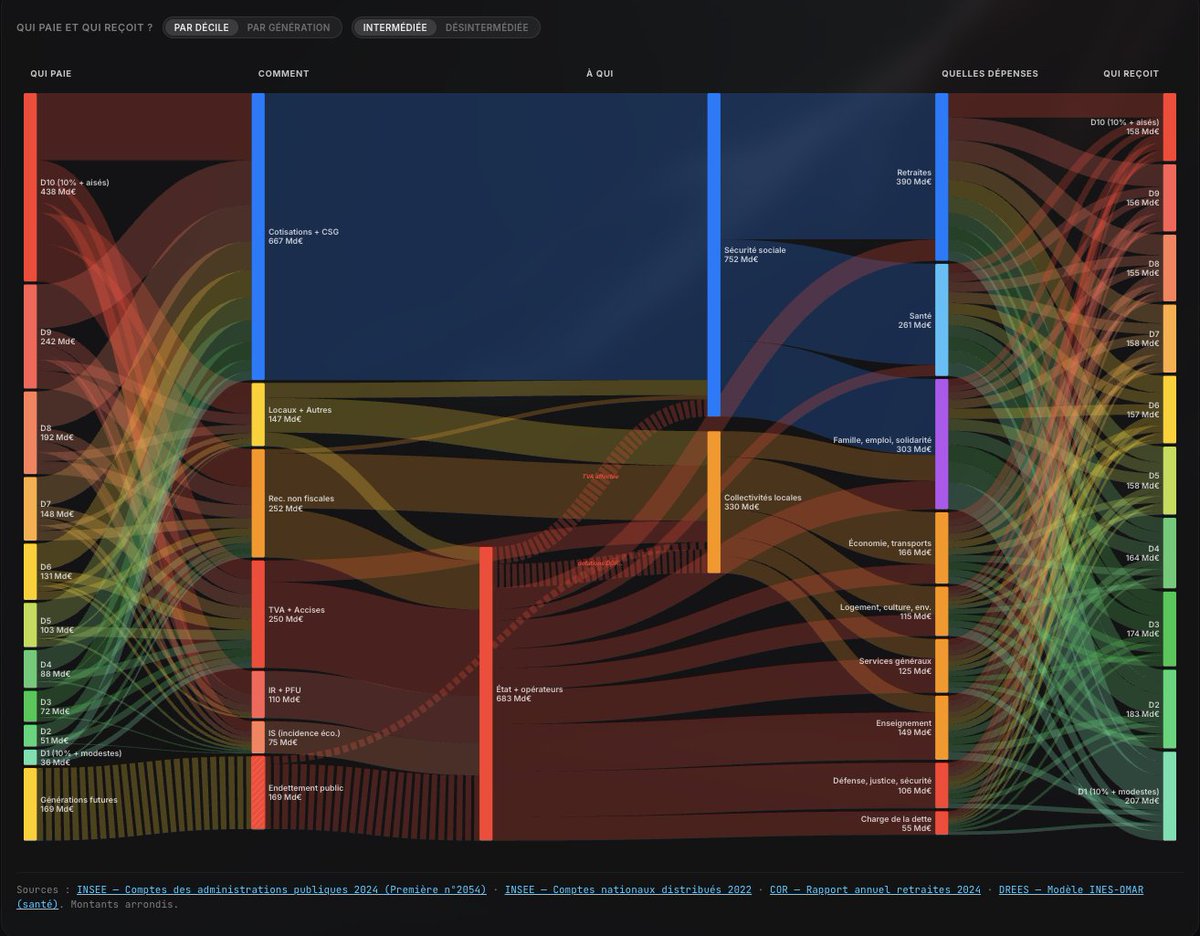Click the 'QUI PAIE ET QUI REÇOIT ?' title
The width and height of the screenshot is (1200, 936).
[85, 28]
